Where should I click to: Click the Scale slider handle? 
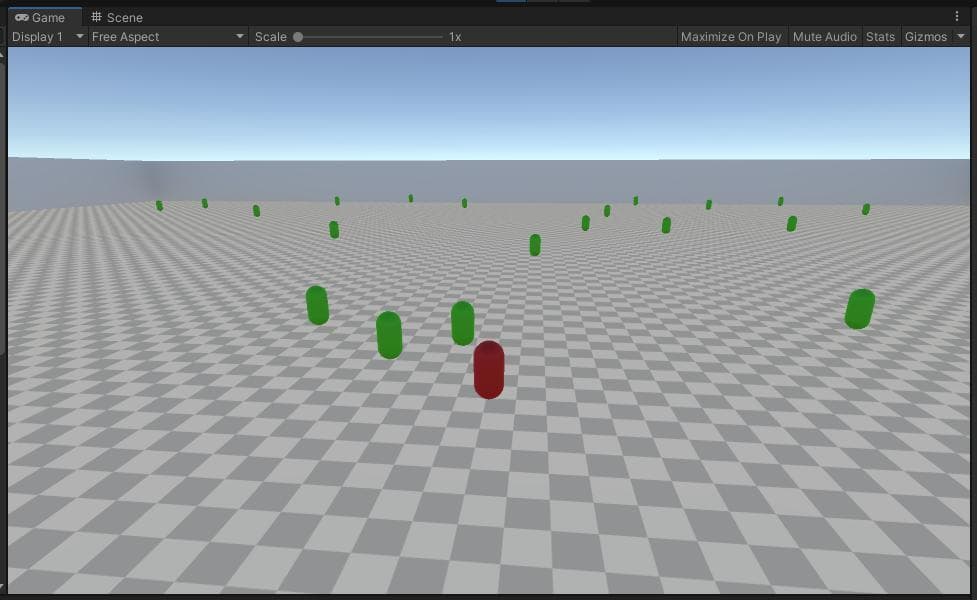tap(298, 37)
